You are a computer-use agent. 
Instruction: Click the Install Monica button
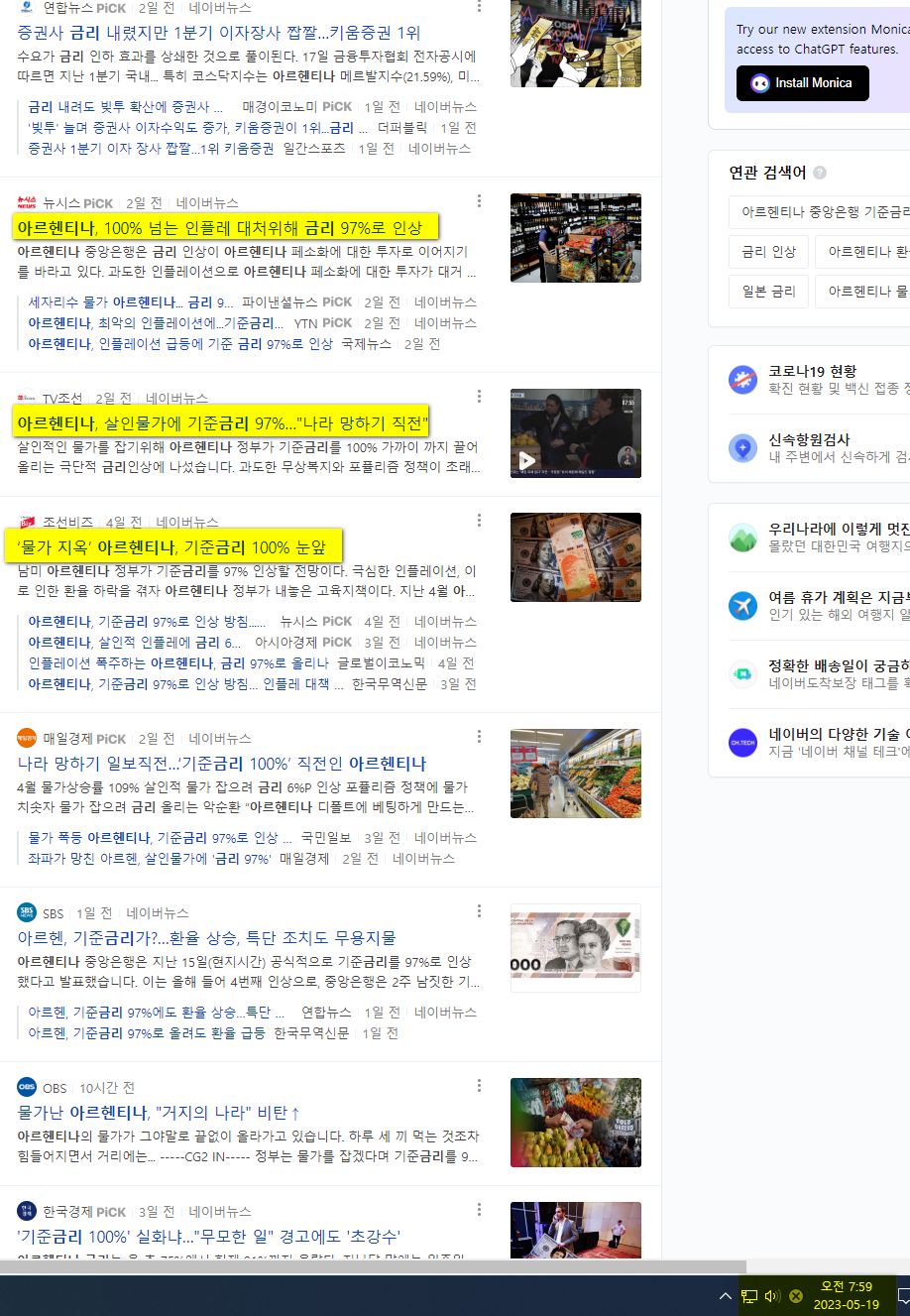coord(803,83)
